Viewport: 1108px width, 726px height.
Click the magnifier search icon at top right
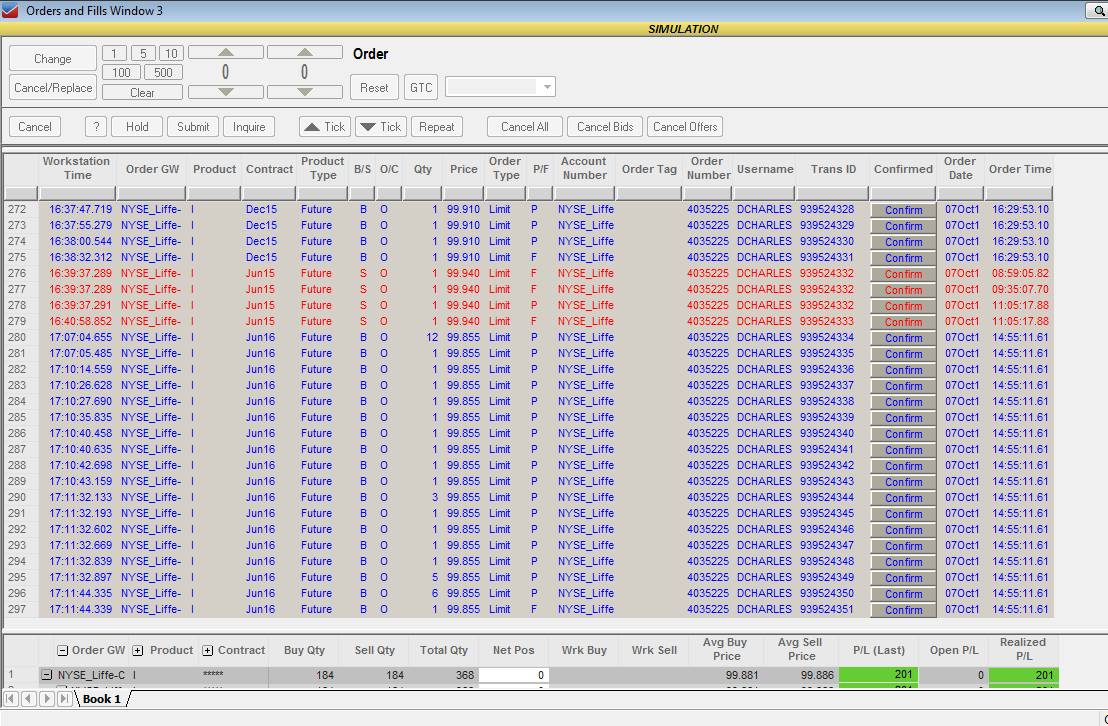[1098, 11]
